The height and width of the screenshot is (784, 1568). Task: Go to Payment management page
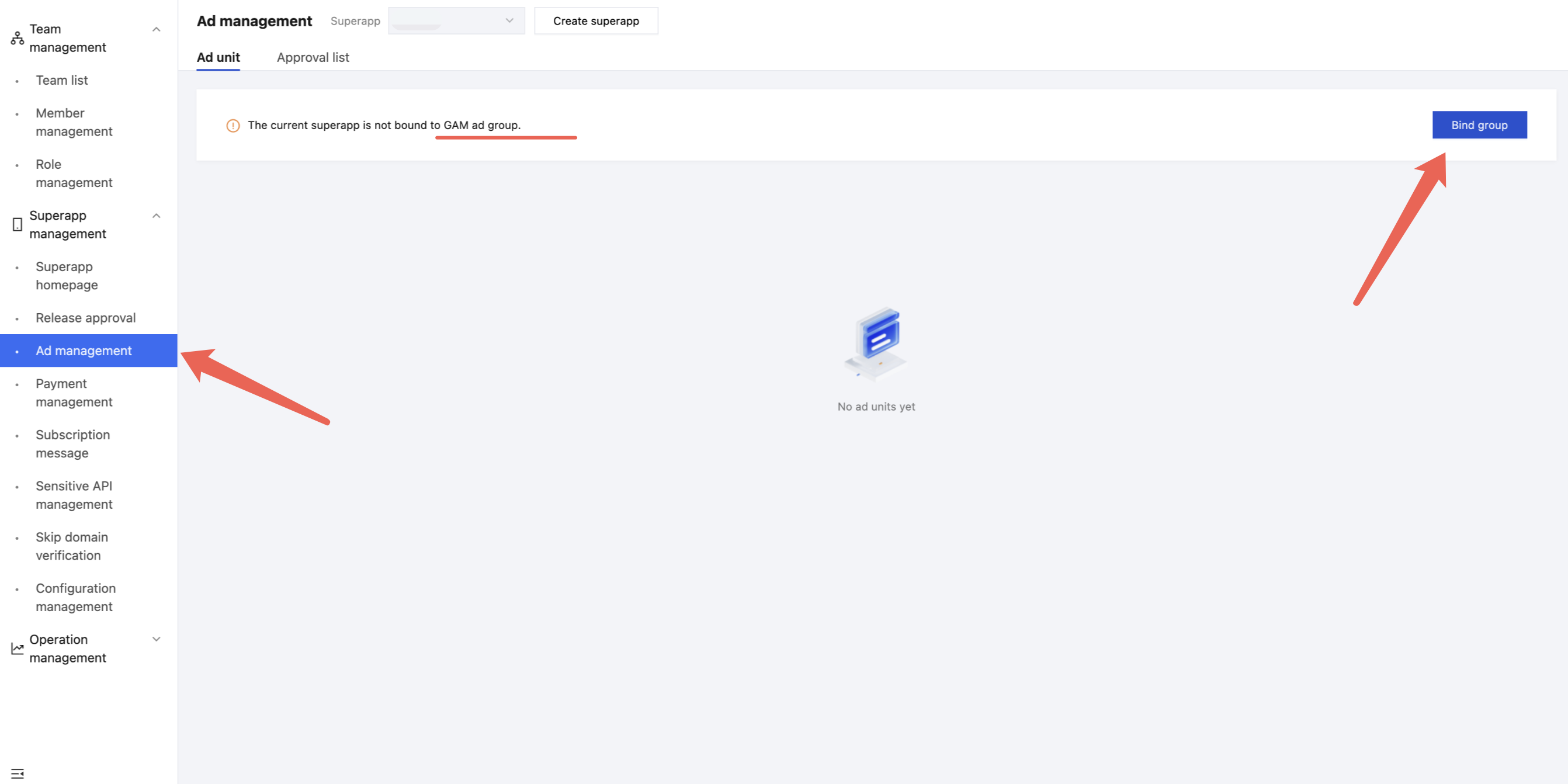click(x=74, y=393)
